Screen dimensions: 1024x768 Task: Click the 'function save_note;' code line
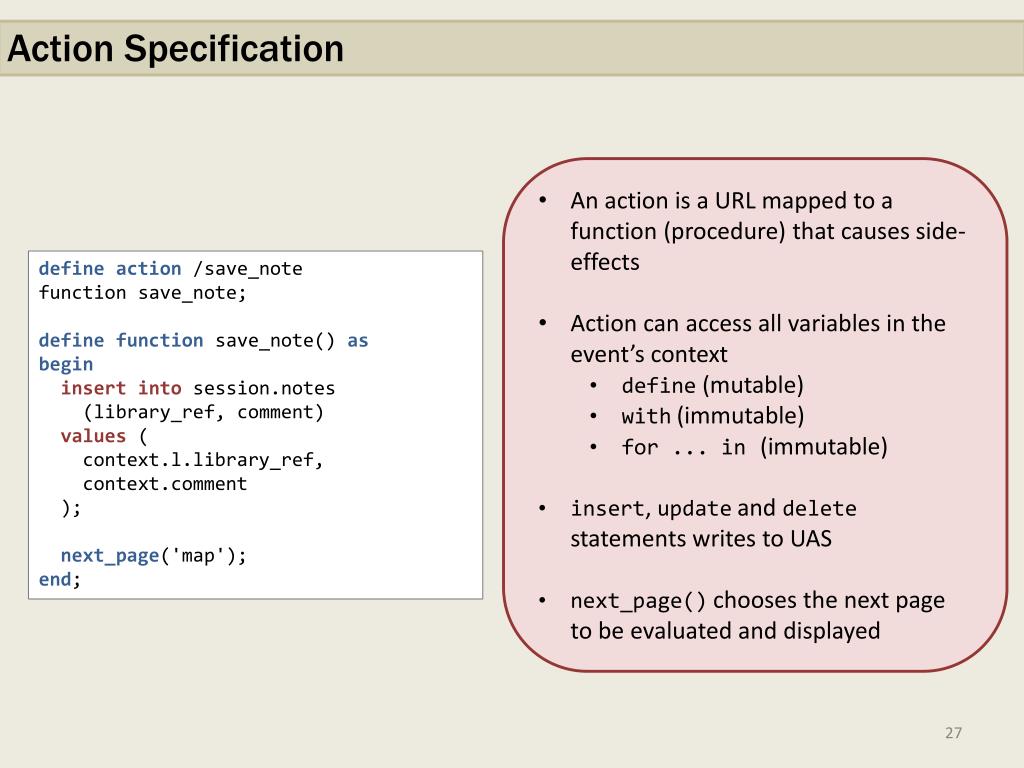142,293
